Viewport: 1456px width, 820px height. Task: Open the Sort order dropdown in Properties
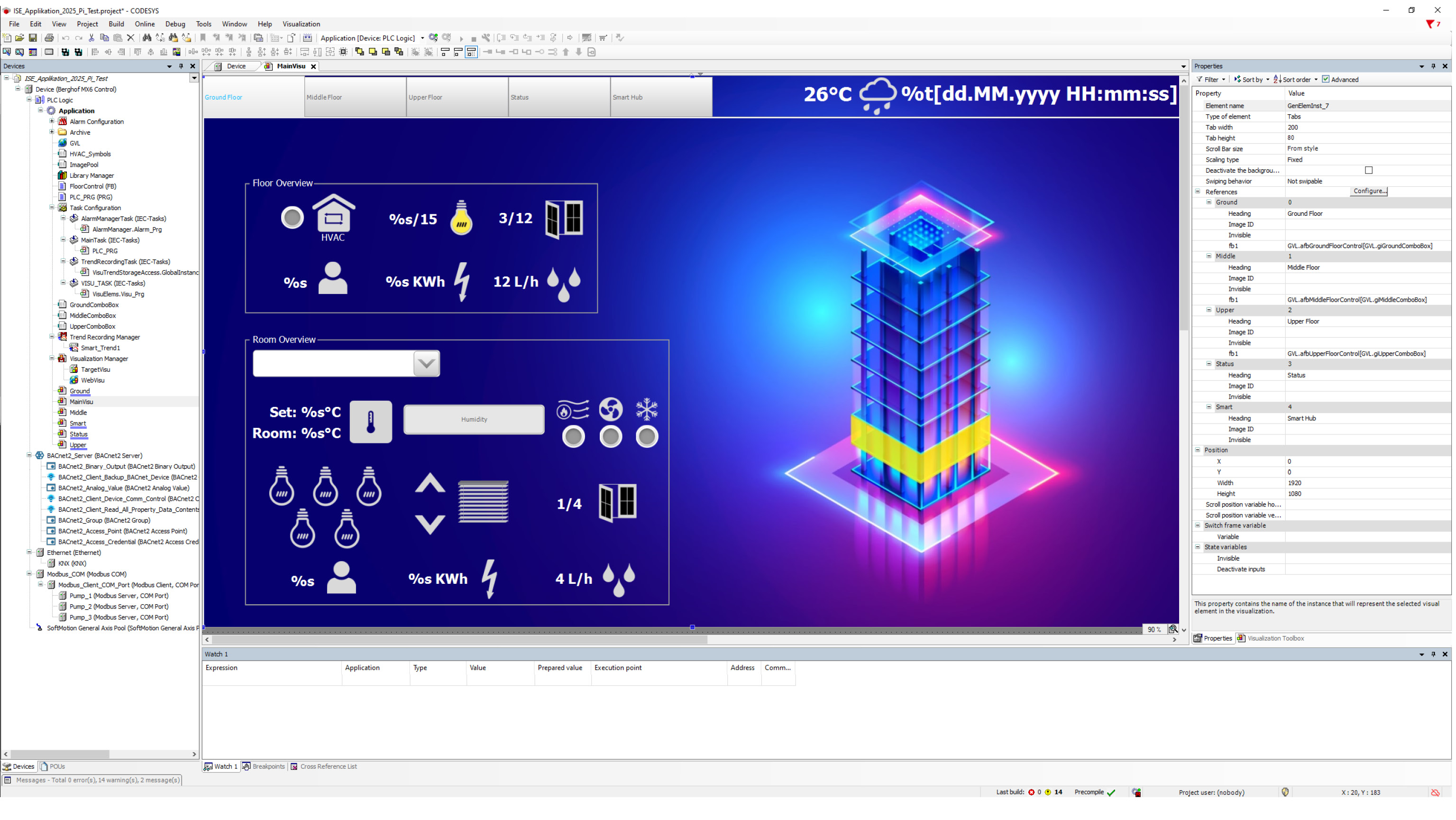coord(1316,80)
